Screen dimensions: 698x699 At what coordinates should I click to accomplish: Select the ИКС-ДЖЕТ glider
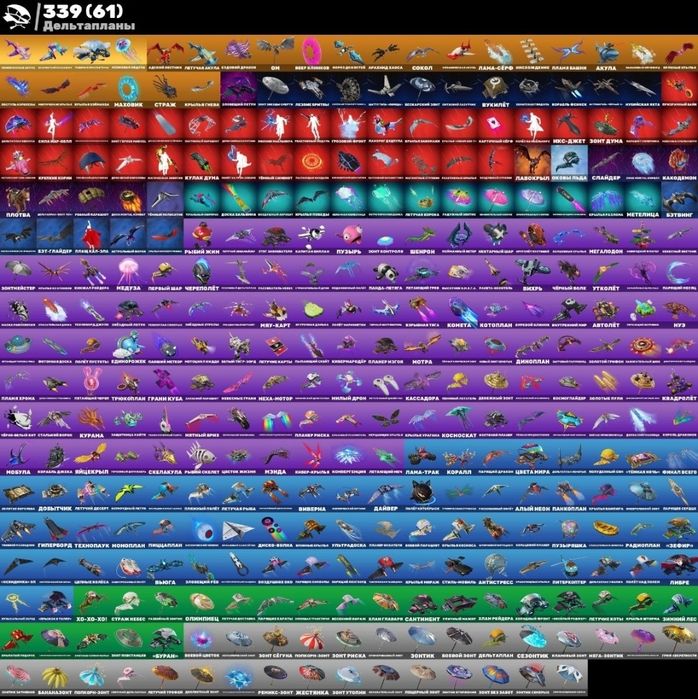pos(569,126)
